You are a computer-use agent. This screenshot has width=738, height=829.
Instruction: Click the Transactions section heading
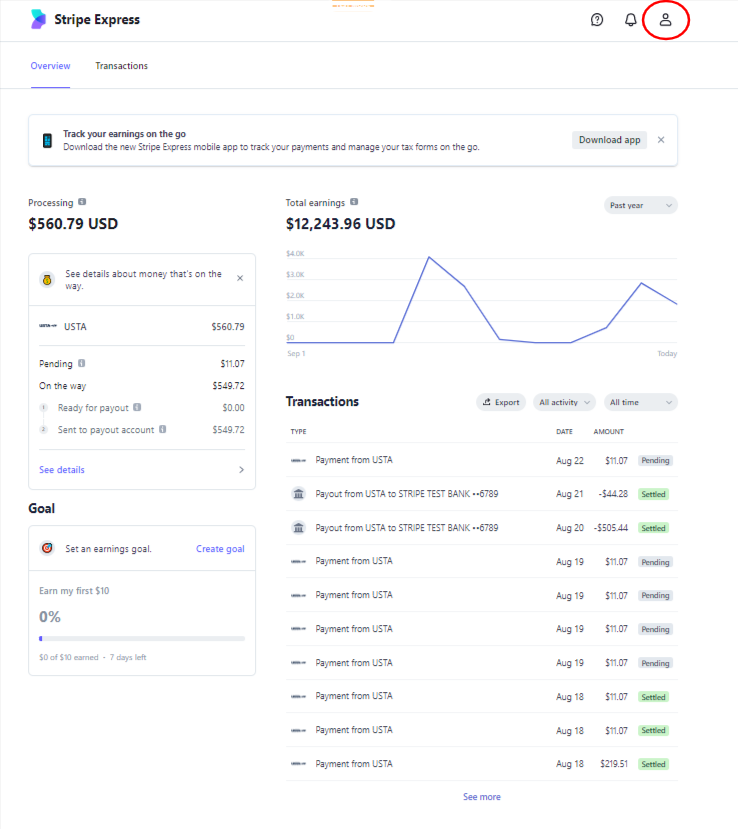coord(322,401)
